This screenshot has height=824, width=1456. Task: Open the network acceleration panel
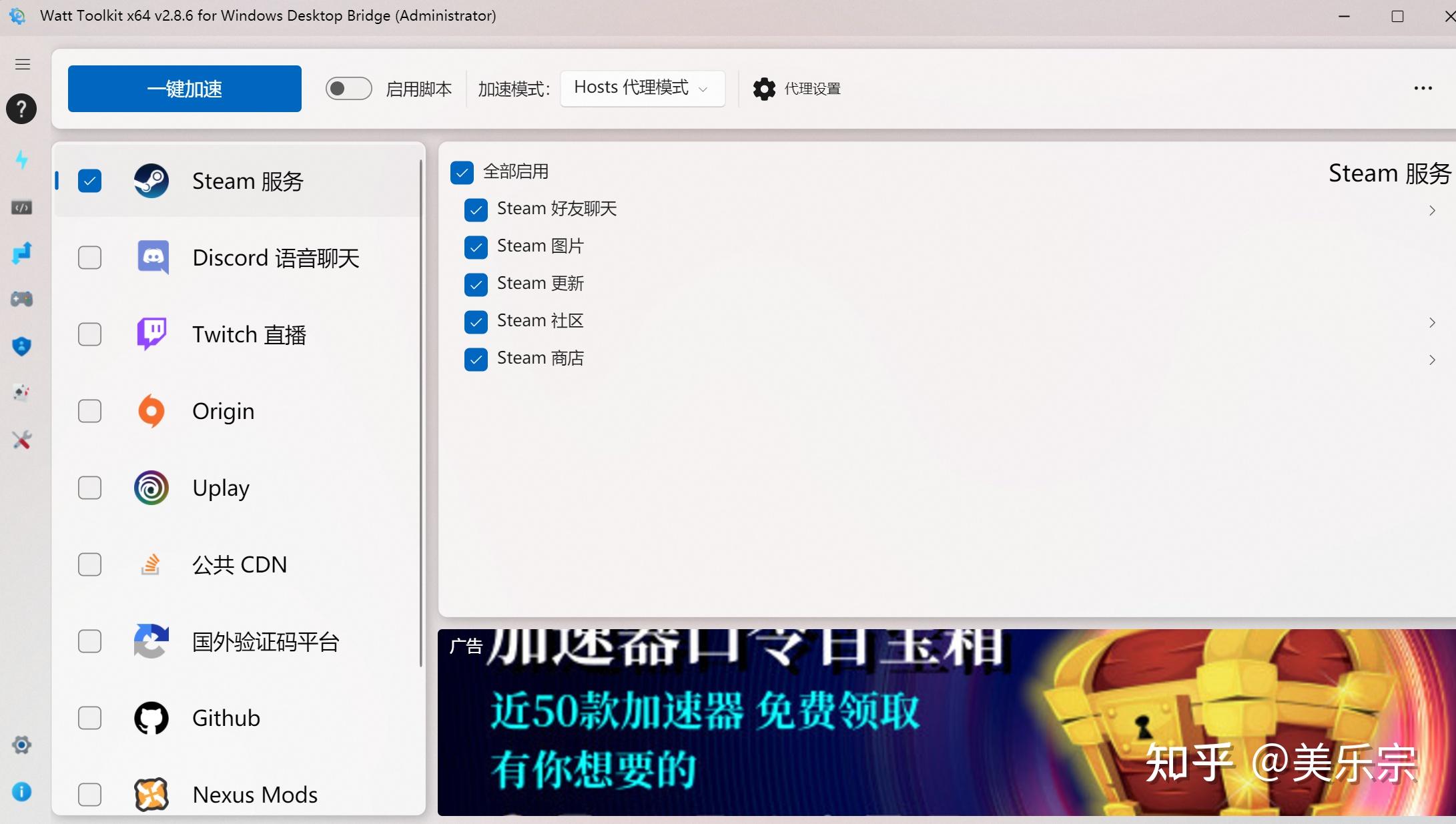pos(22,160)
